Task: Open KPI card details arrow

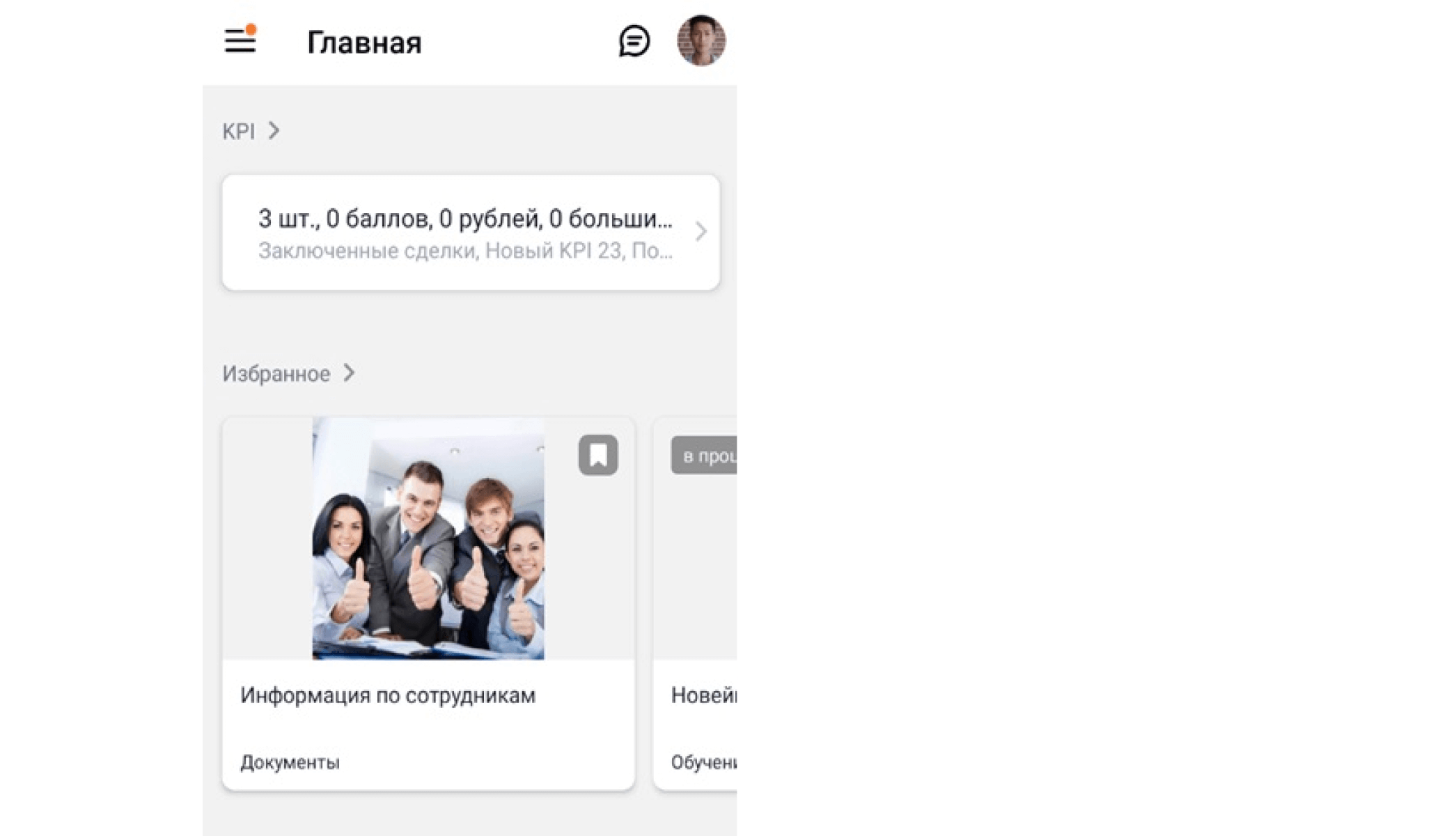Action: coord(700,231)
